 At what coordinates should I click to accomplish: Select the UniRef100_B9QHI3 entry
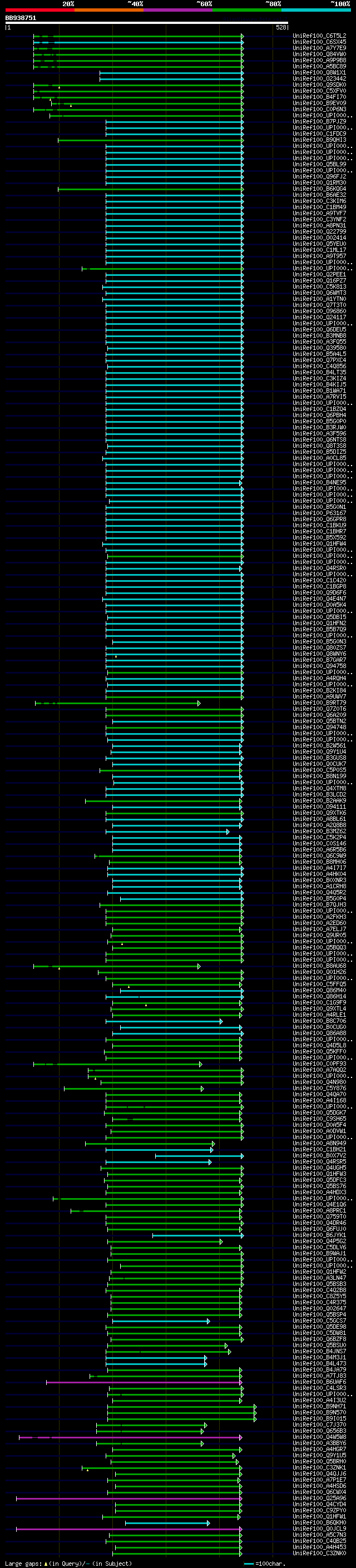pos(319,140)
